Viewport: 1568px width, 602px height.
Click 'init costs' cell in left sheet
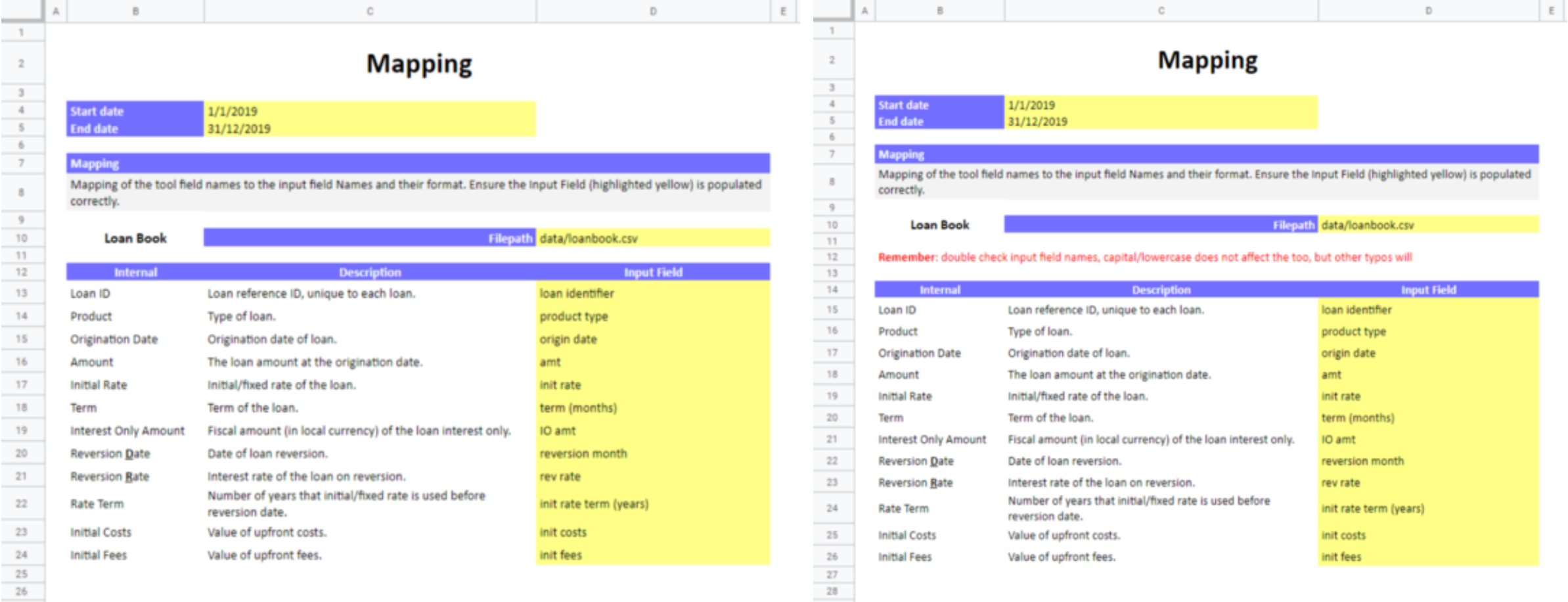pyautogui.click(x=653, y=532)
